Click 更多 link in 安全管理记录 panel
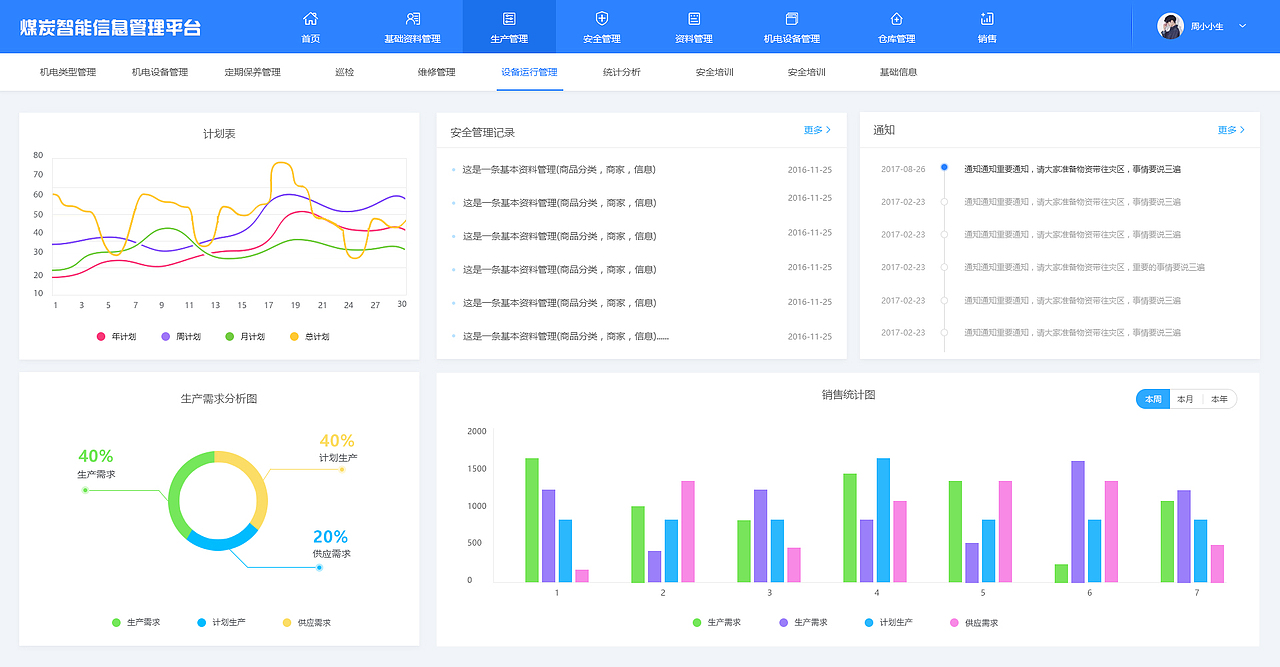The image size is (1280, 667). [817, 130]
